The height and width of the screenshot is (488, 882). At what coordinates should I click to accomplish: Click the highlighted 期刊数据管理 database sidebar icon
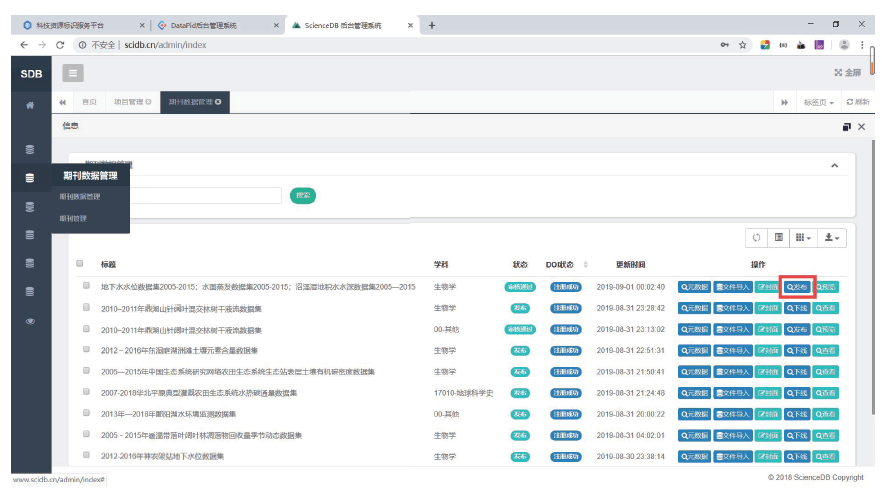click(30, 178)
